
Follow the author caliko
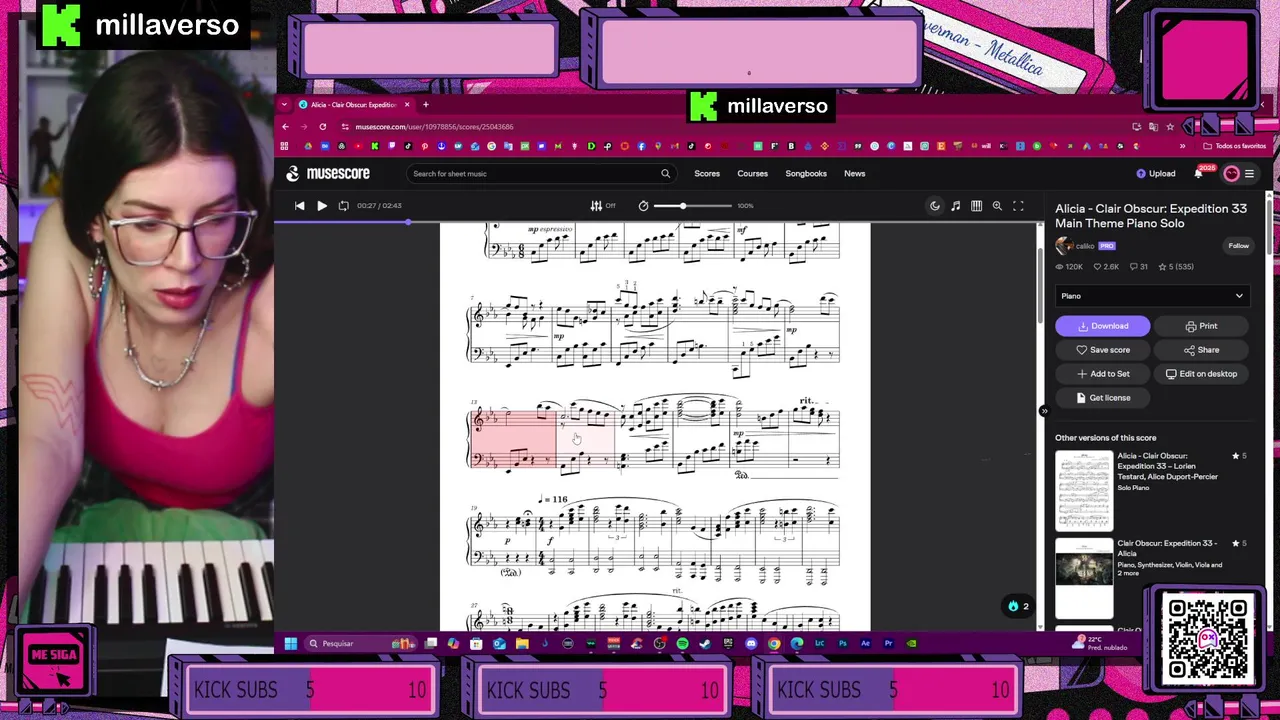click(1238, 245)
